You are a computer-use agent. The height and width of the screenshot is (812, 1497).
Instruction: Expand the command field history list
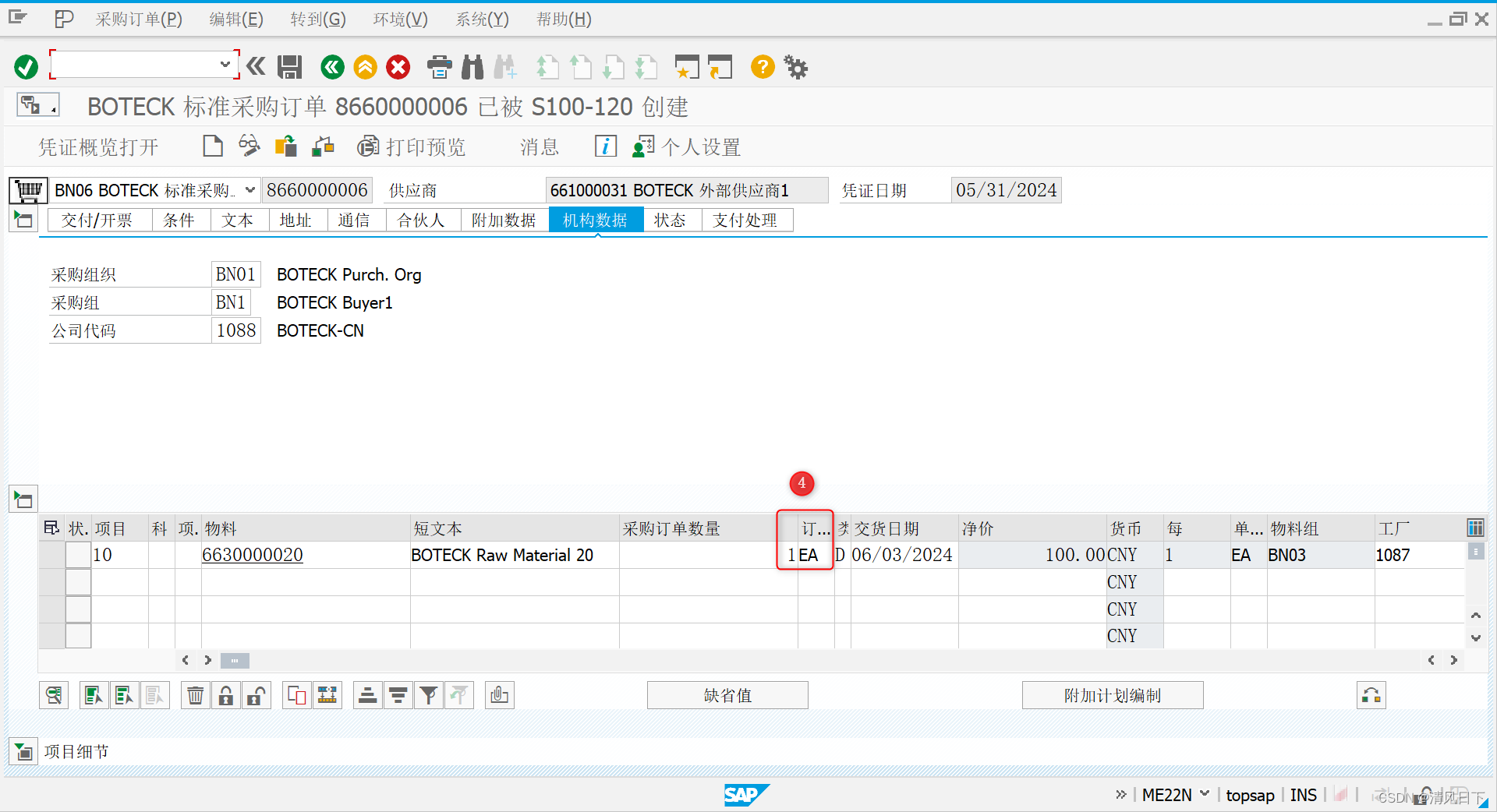pyautogui.click(x=225, y=65)
